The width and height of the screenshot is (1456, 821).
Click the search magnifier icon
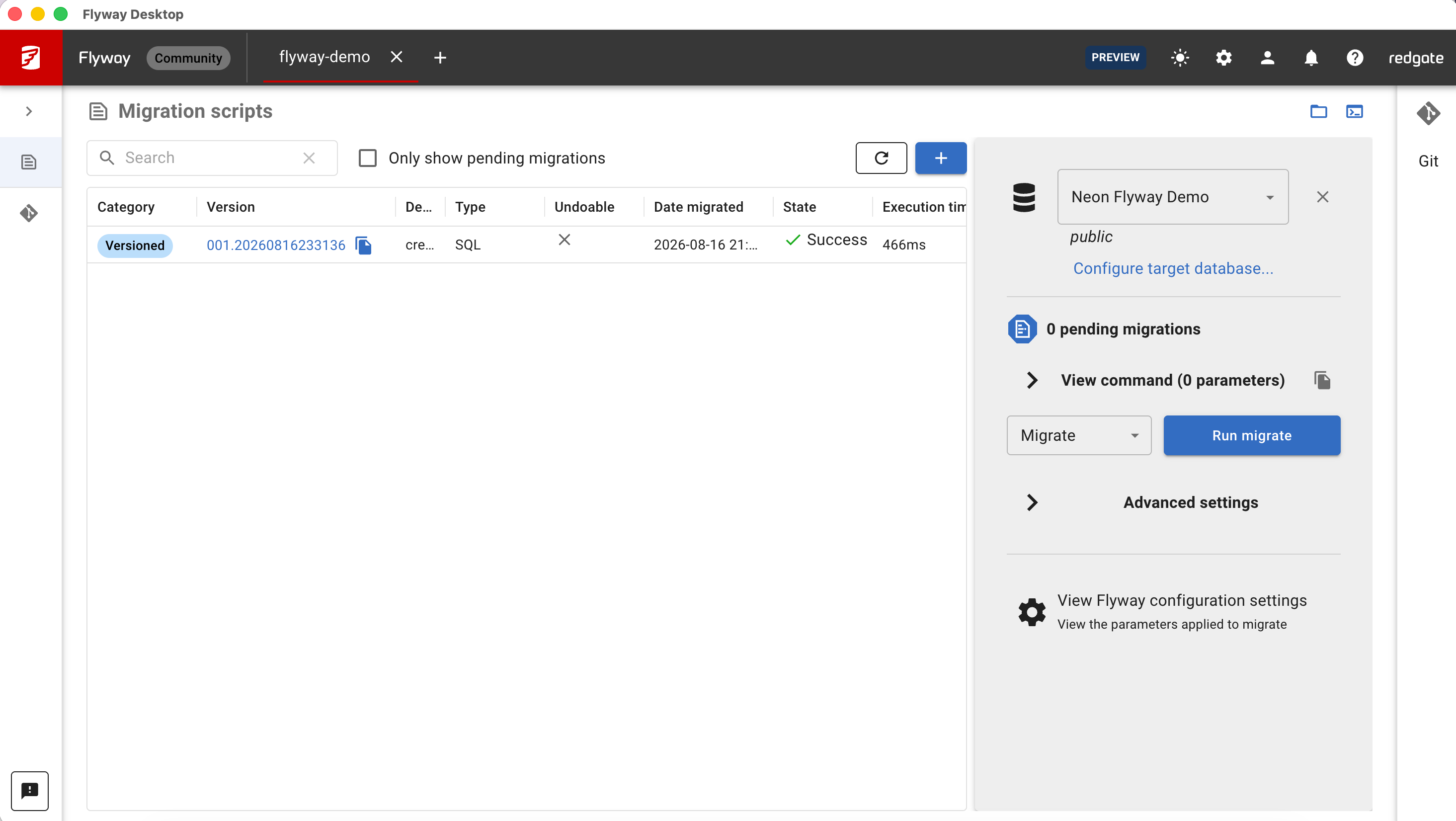107,158
